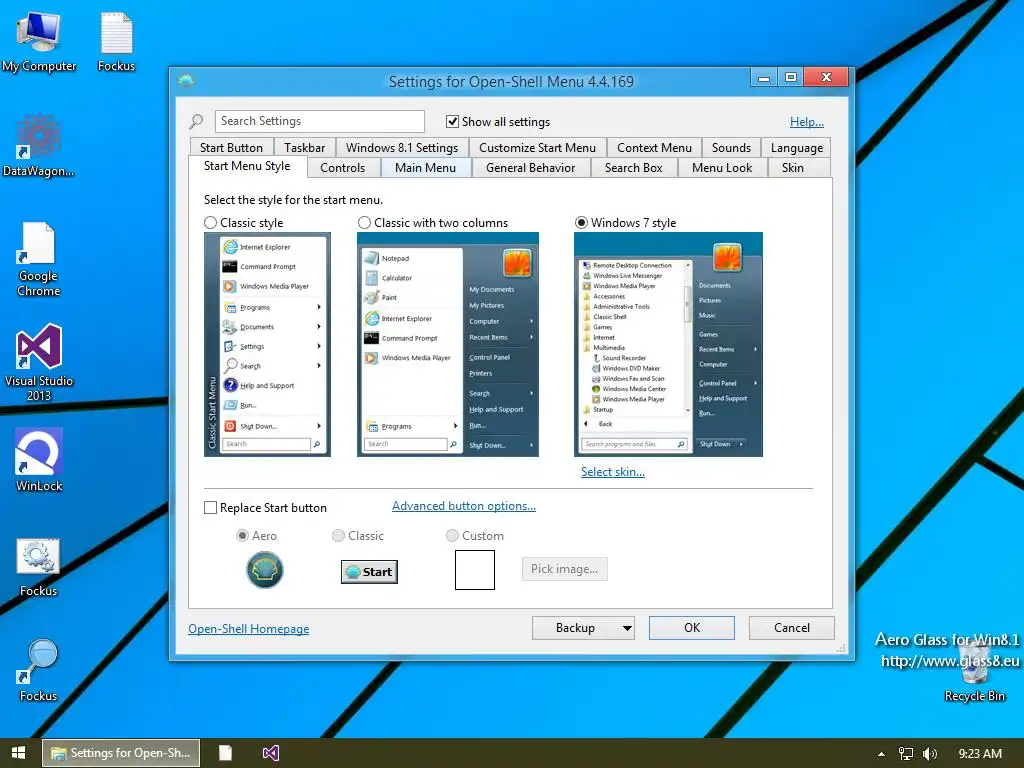1024x768 pixels.
Task: Click the Pick image... button
Action: [564, 569]
